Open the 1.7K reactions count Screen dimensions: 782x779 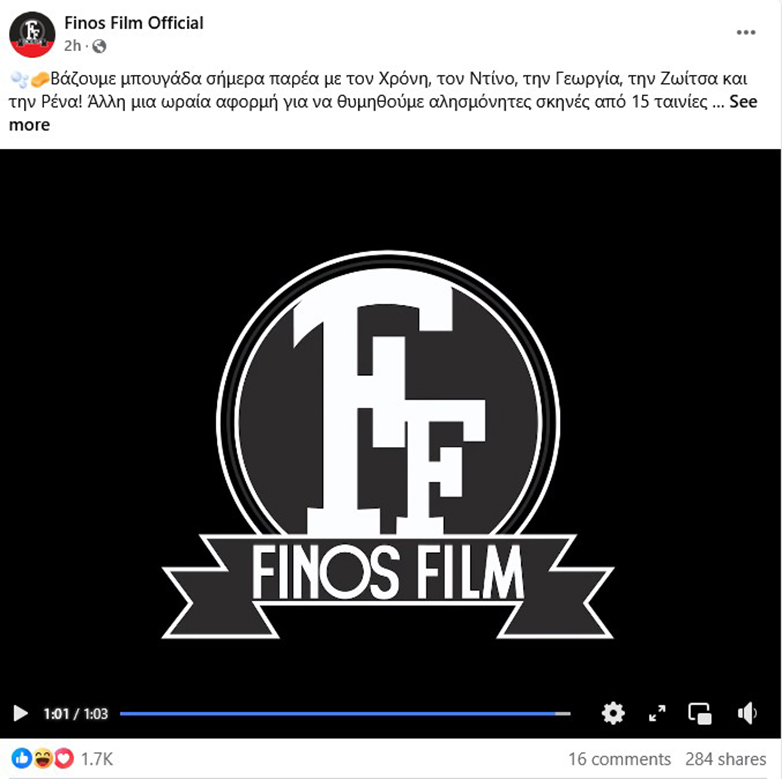[97, 760]
